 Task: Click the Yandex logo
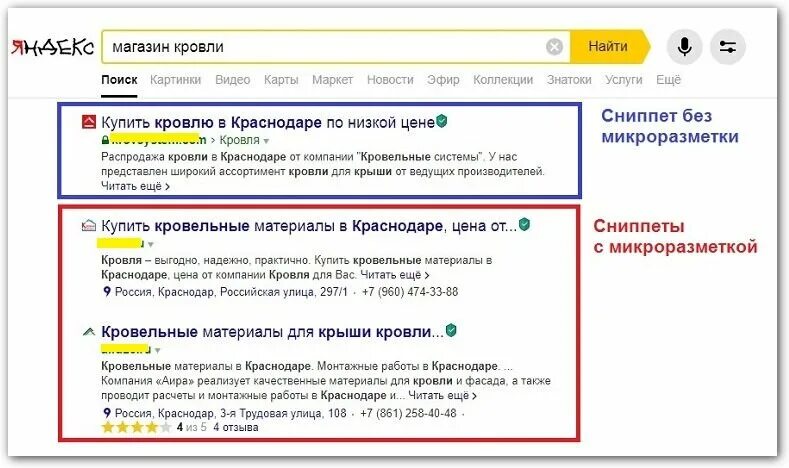(x=53, y=47)
